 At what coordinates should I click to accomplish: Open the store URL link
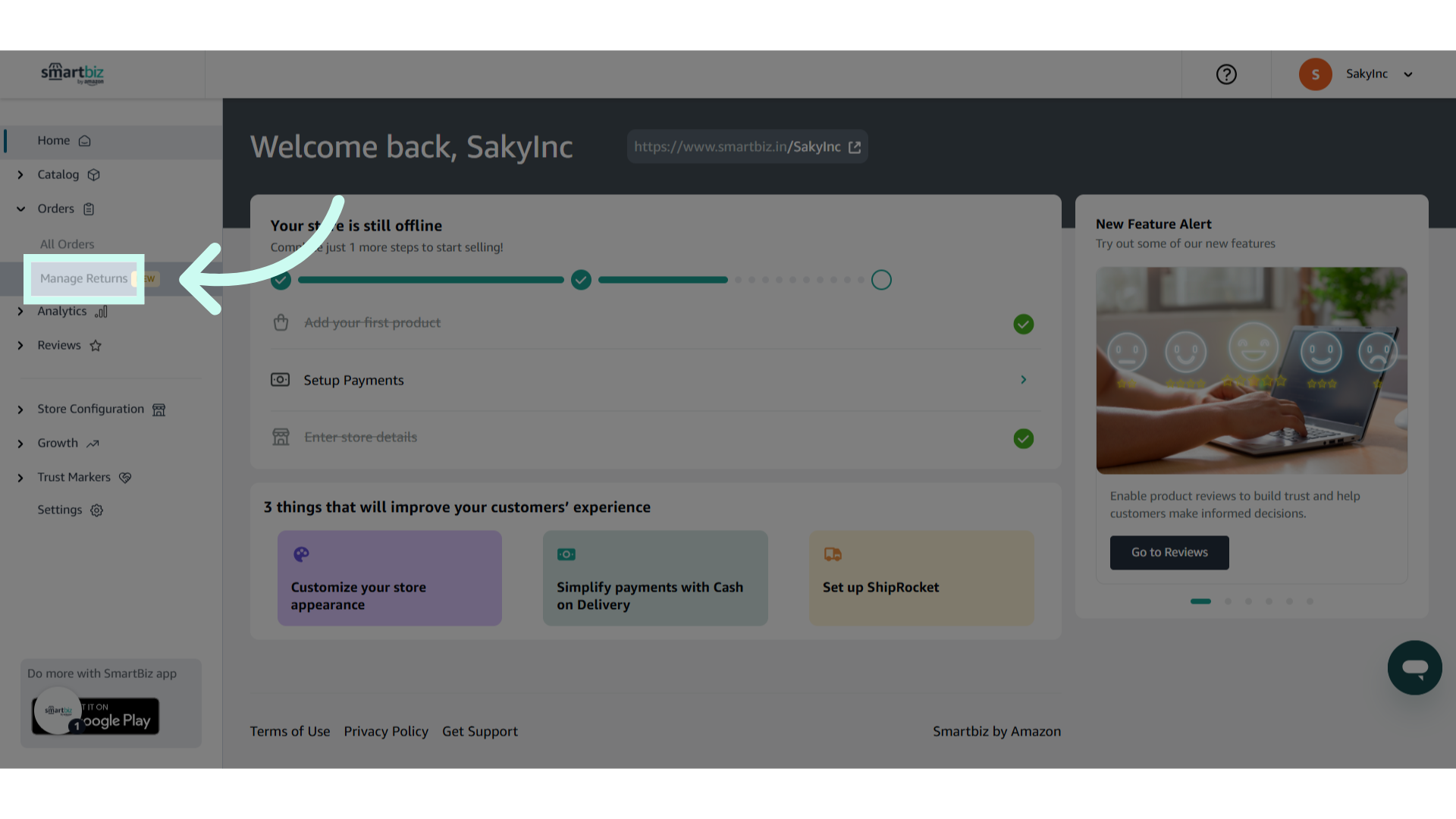[x=737, y=147]
